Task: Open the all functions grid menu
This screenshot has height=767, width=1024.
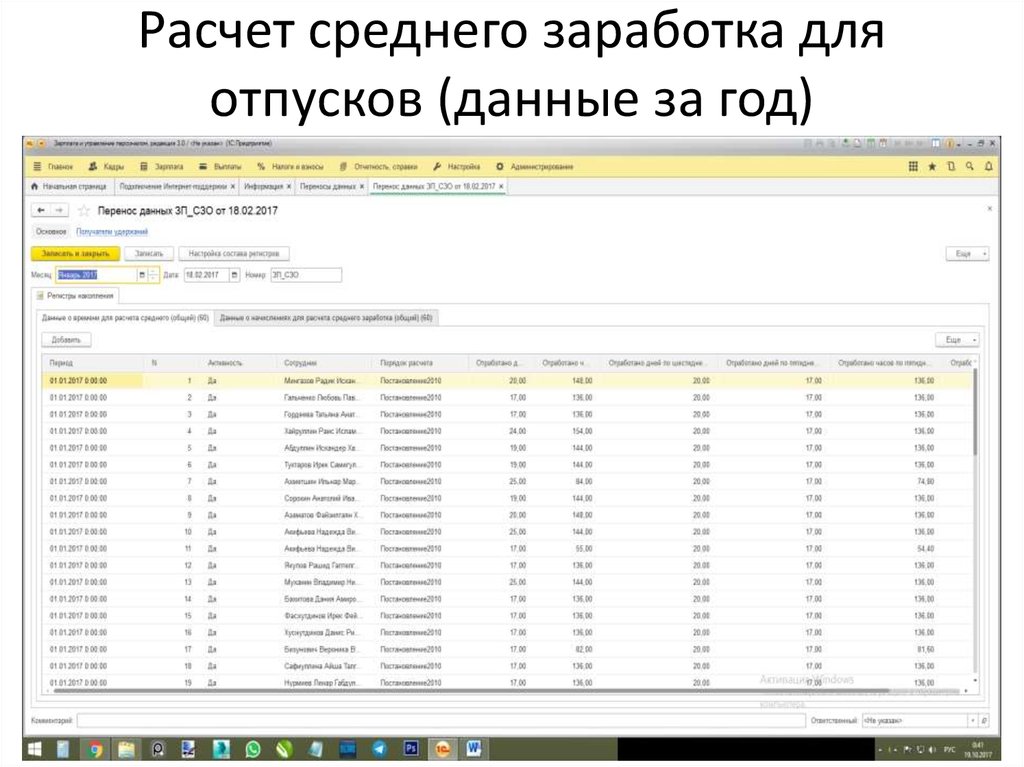Action: click(913, 167)
